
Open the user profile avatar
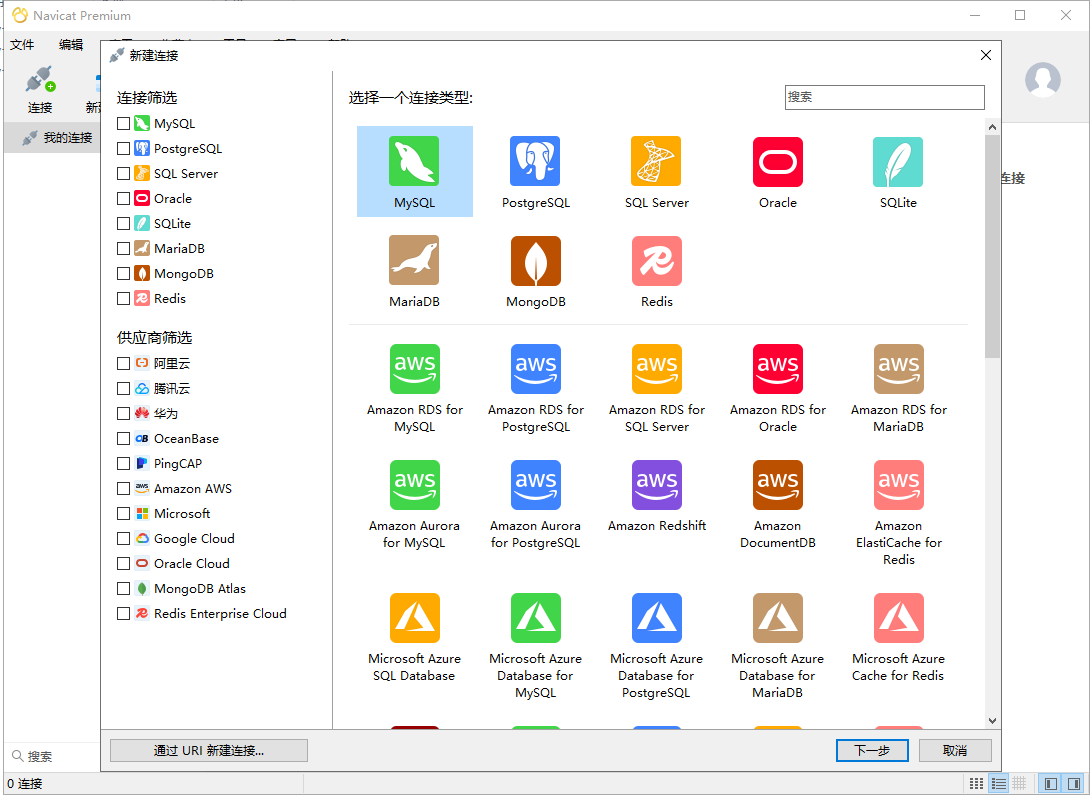click(1042, 79)
